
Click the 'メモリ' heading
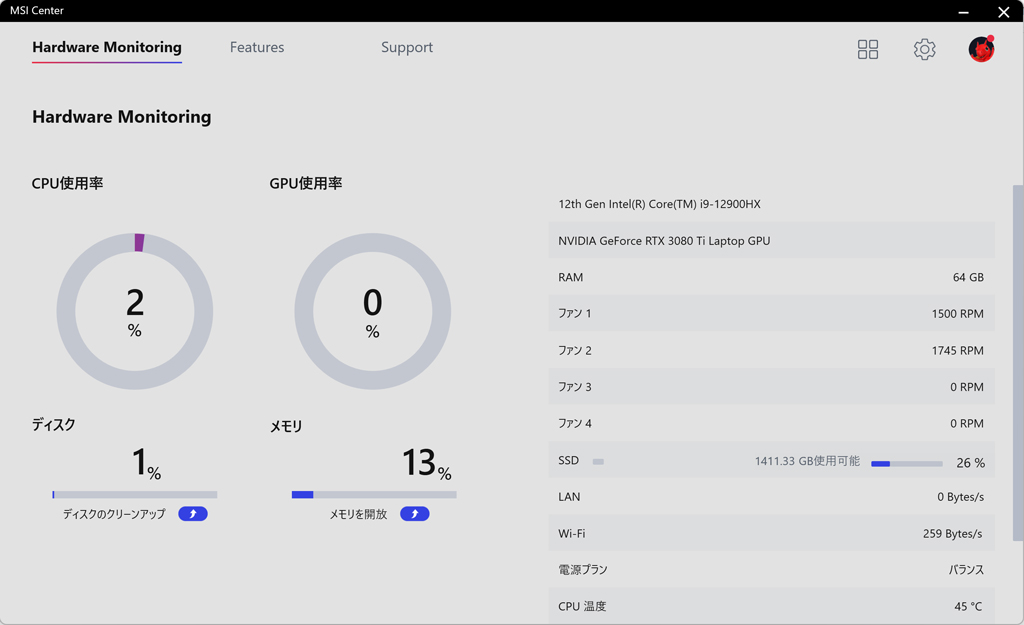coord(286,426)
